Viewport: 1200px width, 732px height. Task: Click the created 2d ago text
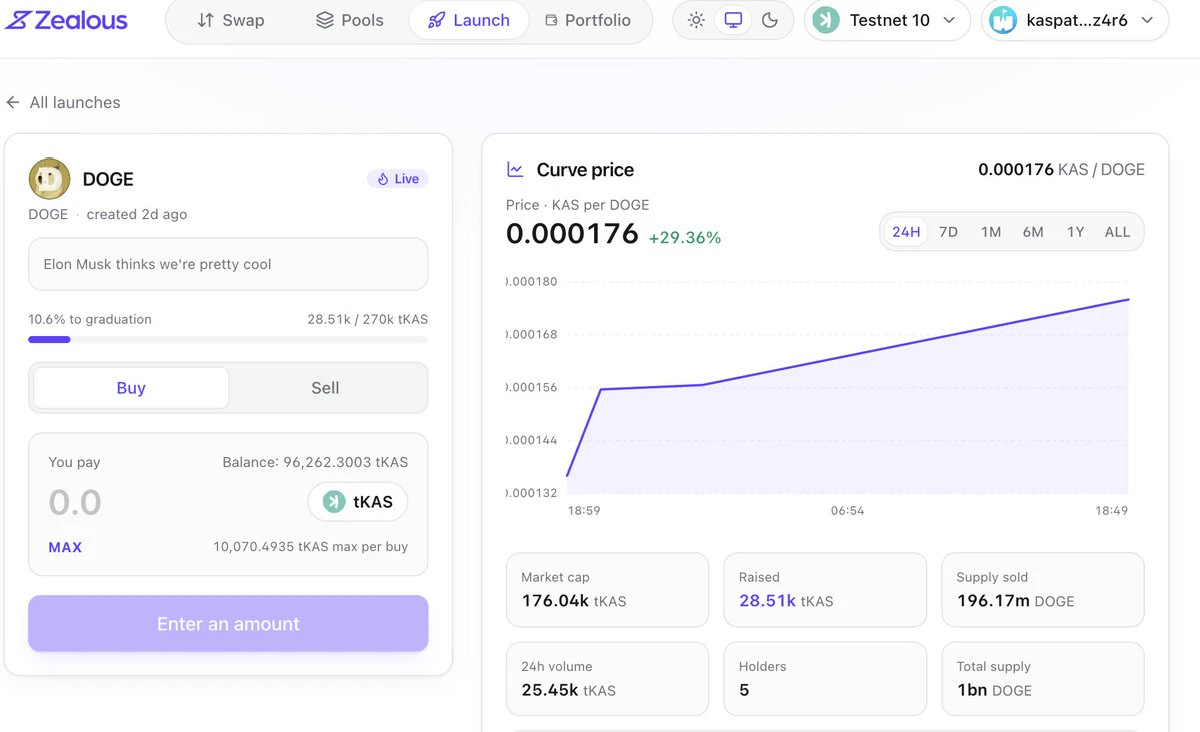click(x=137, y=214)
